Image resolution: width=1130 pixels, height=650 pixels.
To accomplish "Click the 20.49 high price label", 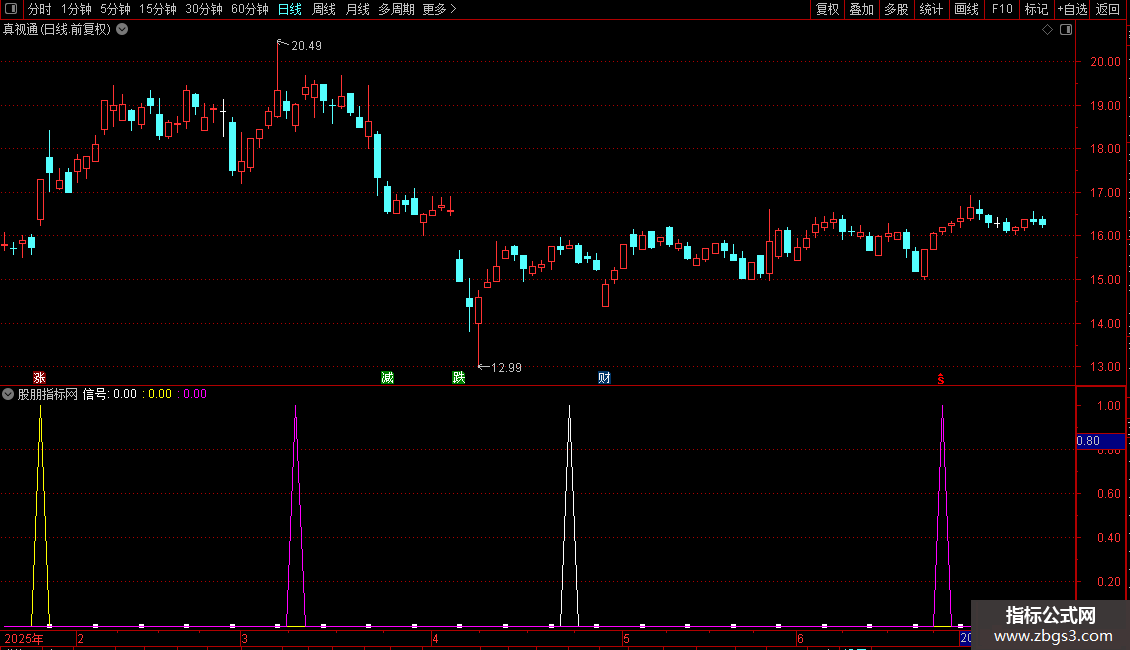I will (306, 46).
